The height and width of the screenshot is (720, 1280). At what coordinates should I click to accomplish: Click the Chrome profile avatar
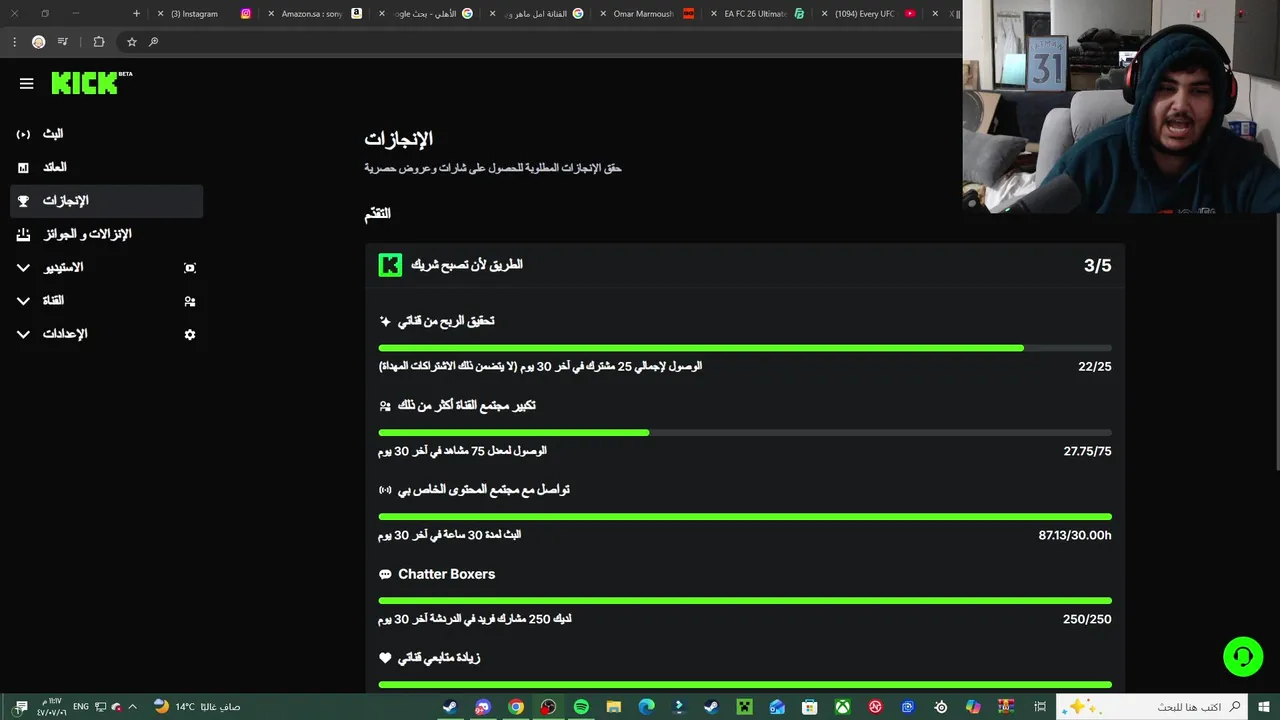pyautogui.click(x=39, y=42)
